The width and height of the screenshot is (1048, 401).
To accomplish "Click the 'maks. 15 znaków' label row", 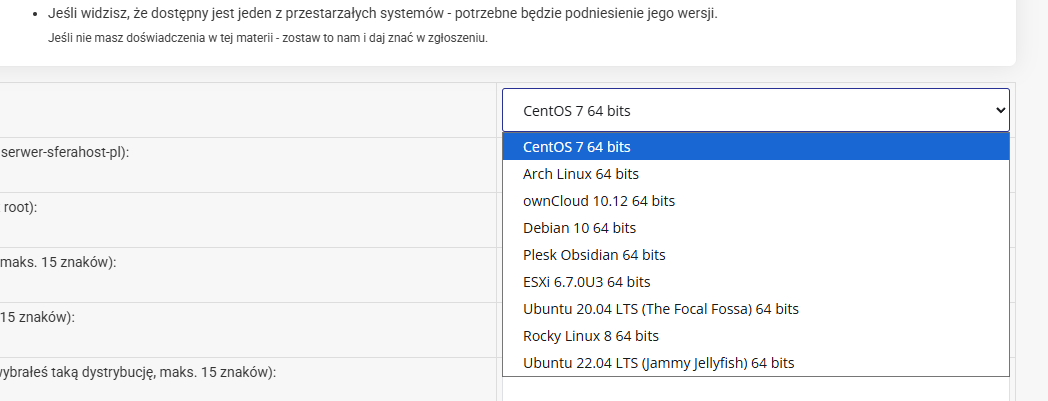I will tap(58, 263).
